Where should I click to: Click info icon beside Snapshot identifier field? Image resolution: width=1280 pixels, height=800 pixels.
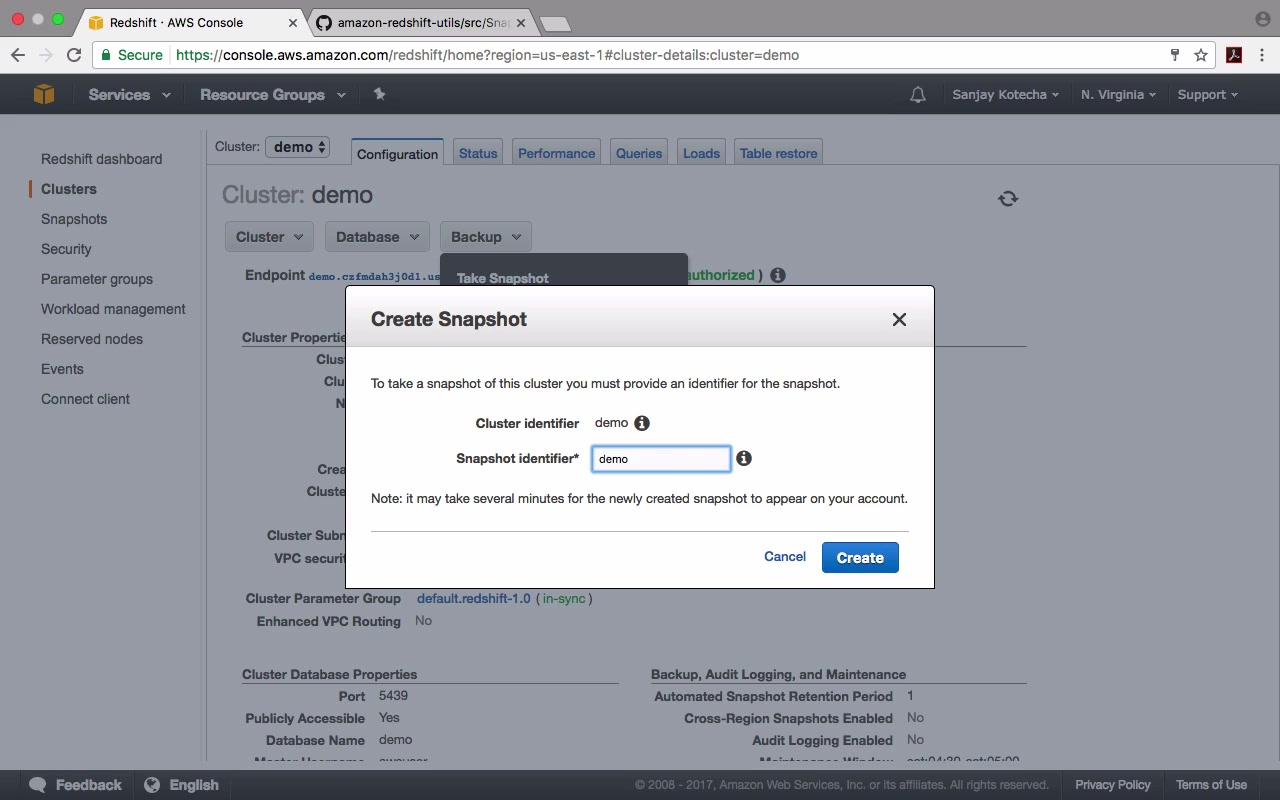point(744,458)
